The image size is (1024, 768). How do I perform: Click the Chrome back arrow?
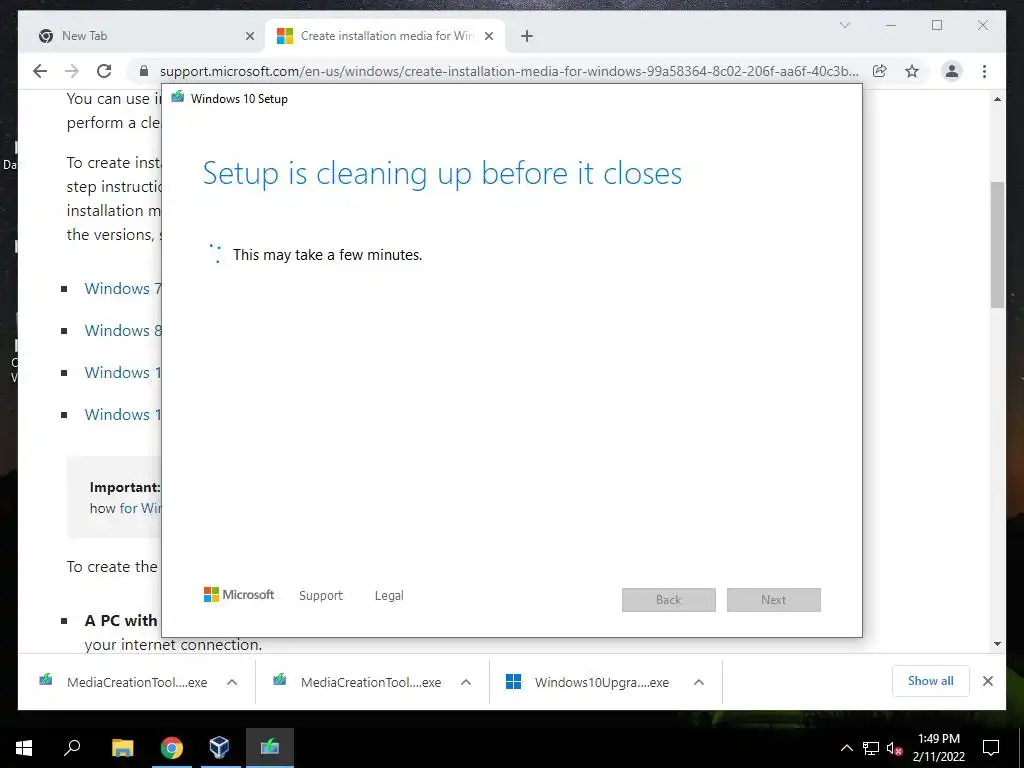coord(40,71)
